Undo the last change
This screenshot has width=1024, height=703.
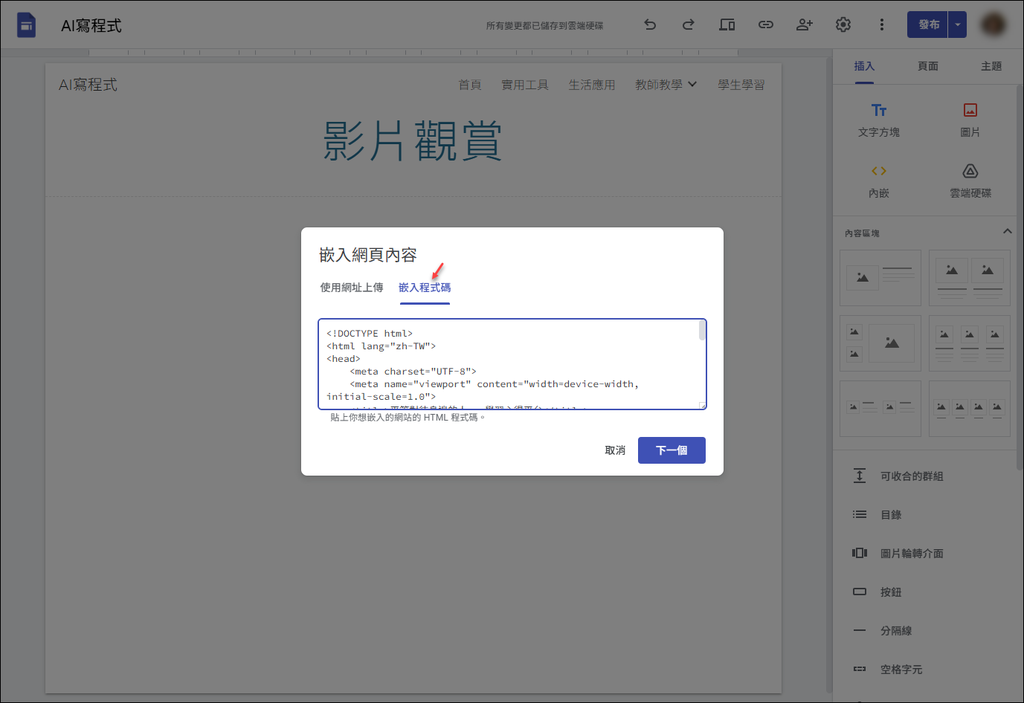point(650,25)
